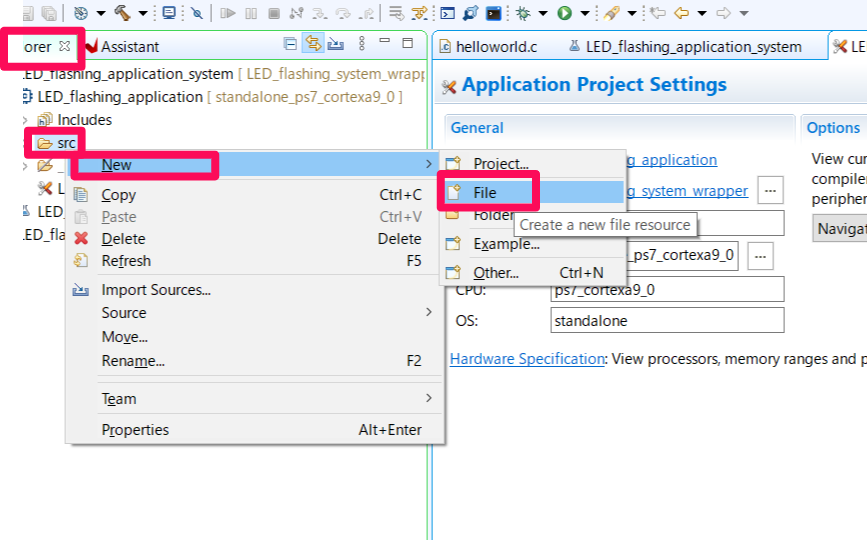
Task: Click the Step Into icon
Action: pyautogui.click(x=320, y=13)
